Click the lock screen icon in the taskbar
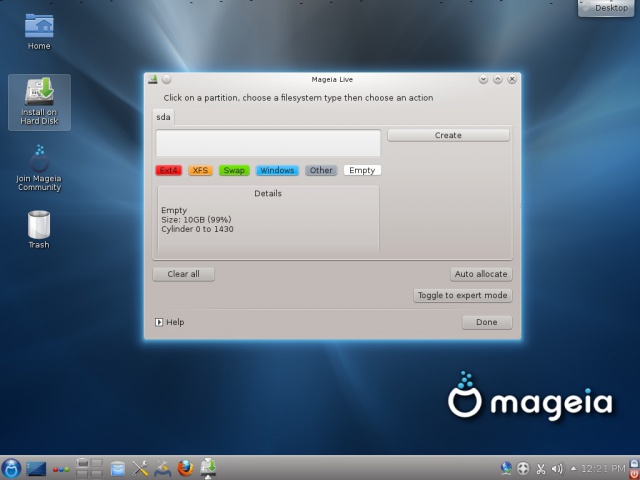This screenshot has height=480, width=640. (x=634, y=463)
